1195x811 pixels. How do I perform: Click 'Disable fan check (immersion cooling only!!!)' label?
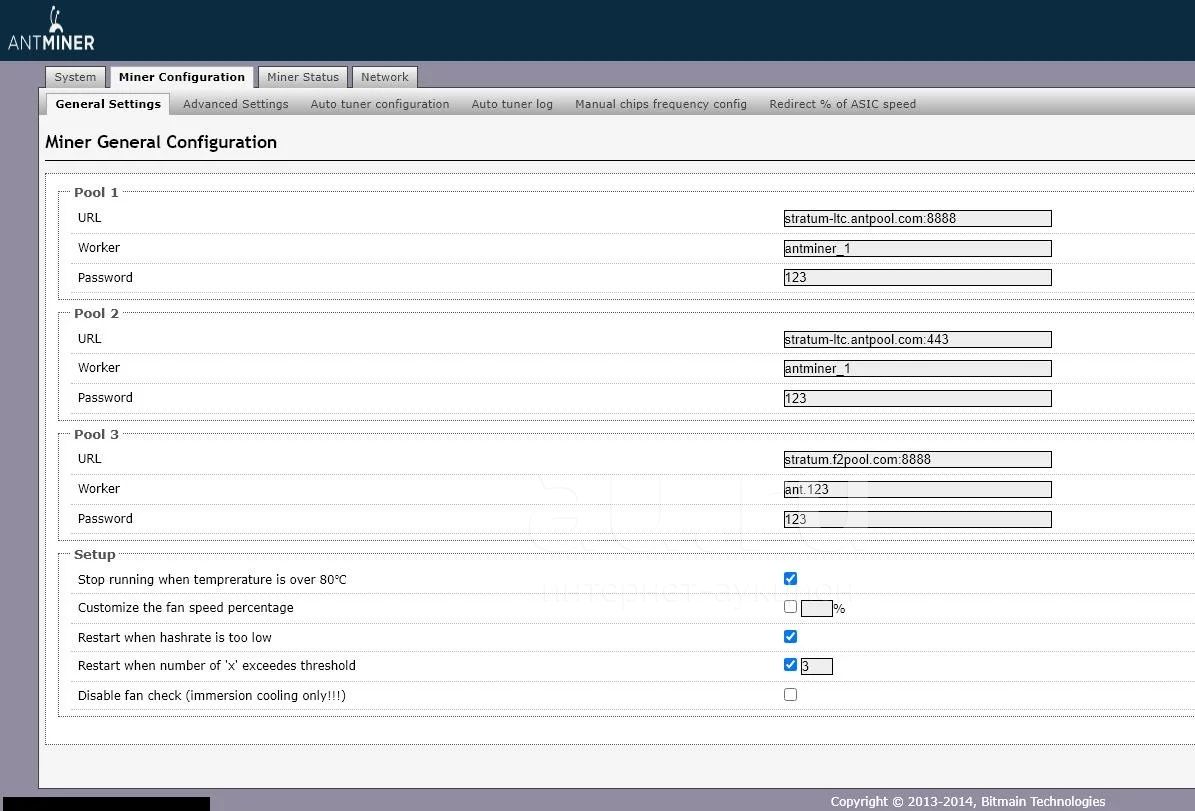[x=212, y=696]
